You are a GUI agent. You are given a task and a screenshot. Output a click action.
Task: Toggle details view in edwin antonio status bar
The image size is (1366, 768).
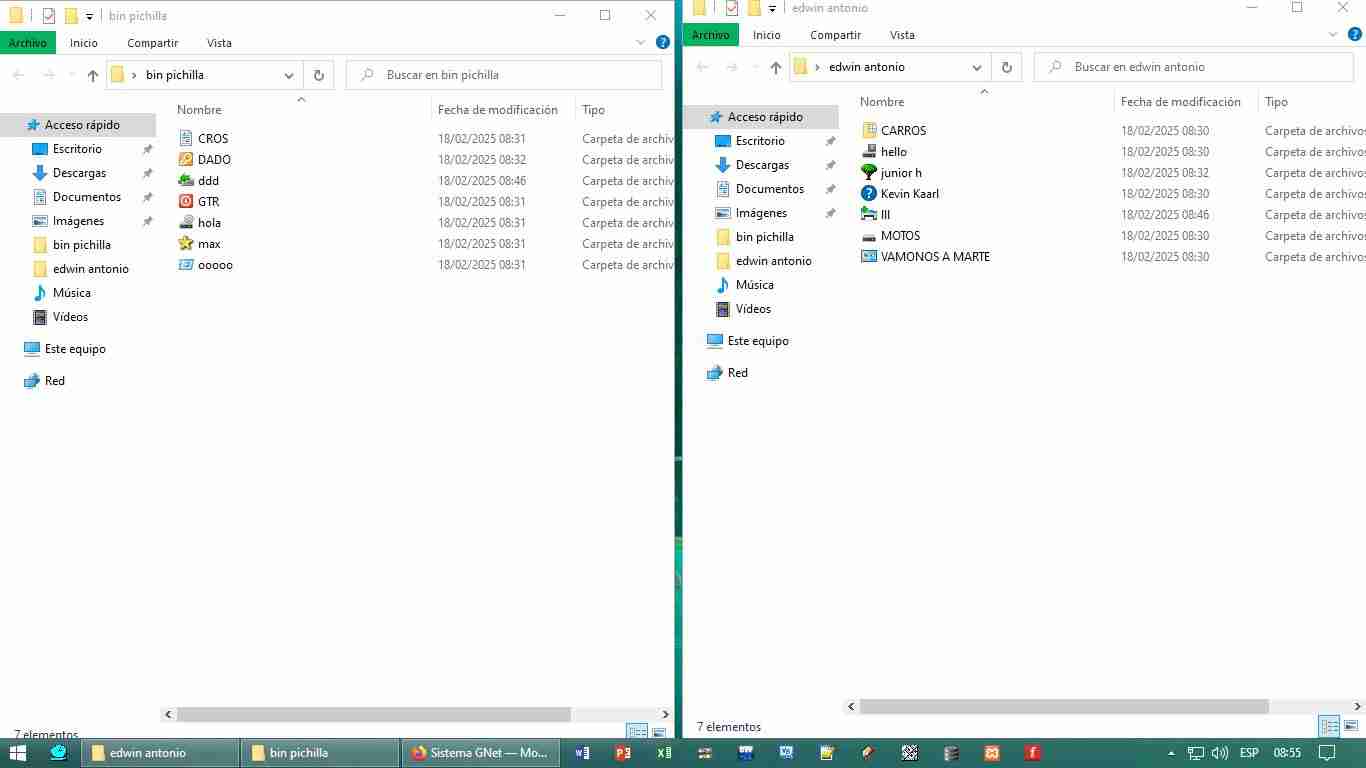1329,727
